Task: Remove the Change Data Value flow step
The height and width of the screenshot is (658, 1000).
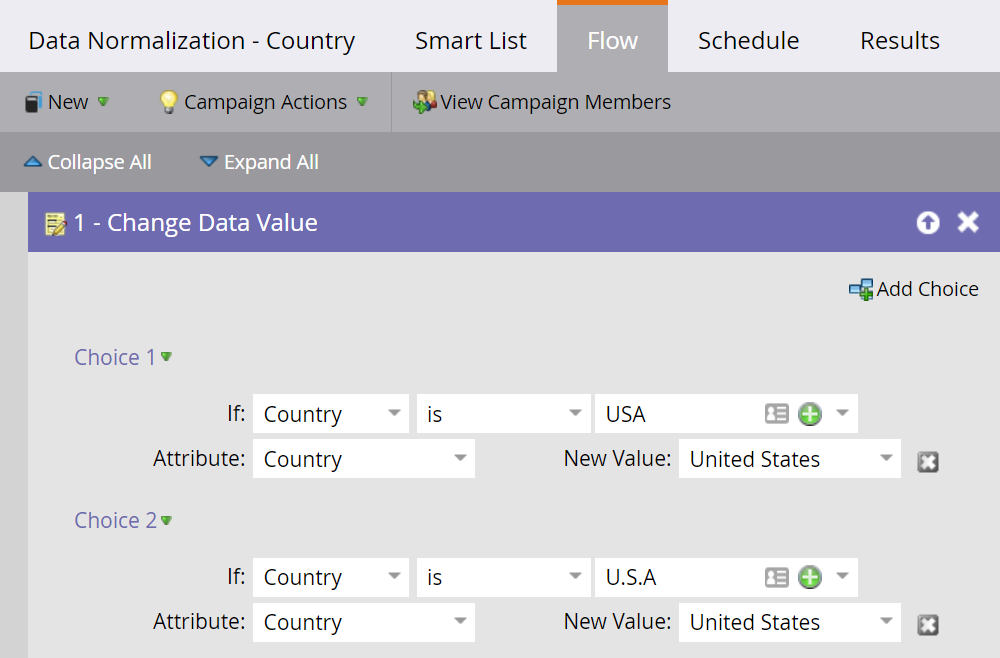Action: pyautogui.click(x=968, y=223)
